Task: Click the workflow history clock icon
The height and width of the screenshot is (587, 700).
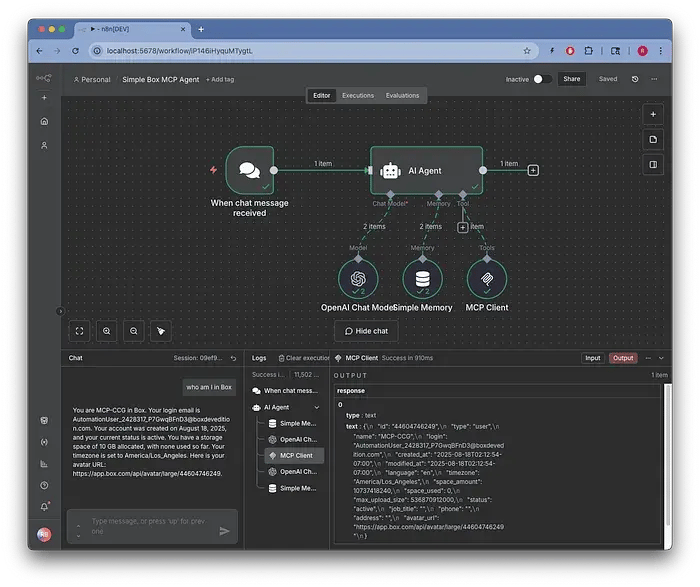Action: [635, 79]
